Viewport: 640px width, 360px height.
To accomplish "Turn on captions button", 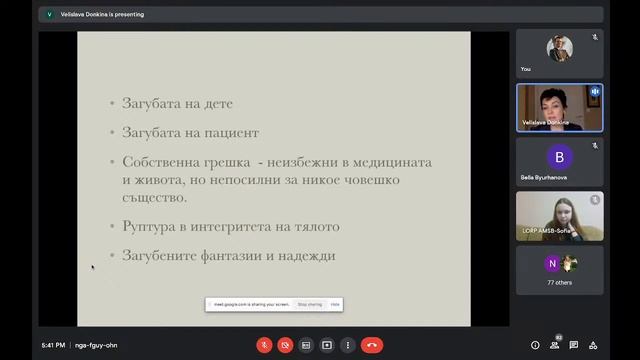I will tap(306, 345).
